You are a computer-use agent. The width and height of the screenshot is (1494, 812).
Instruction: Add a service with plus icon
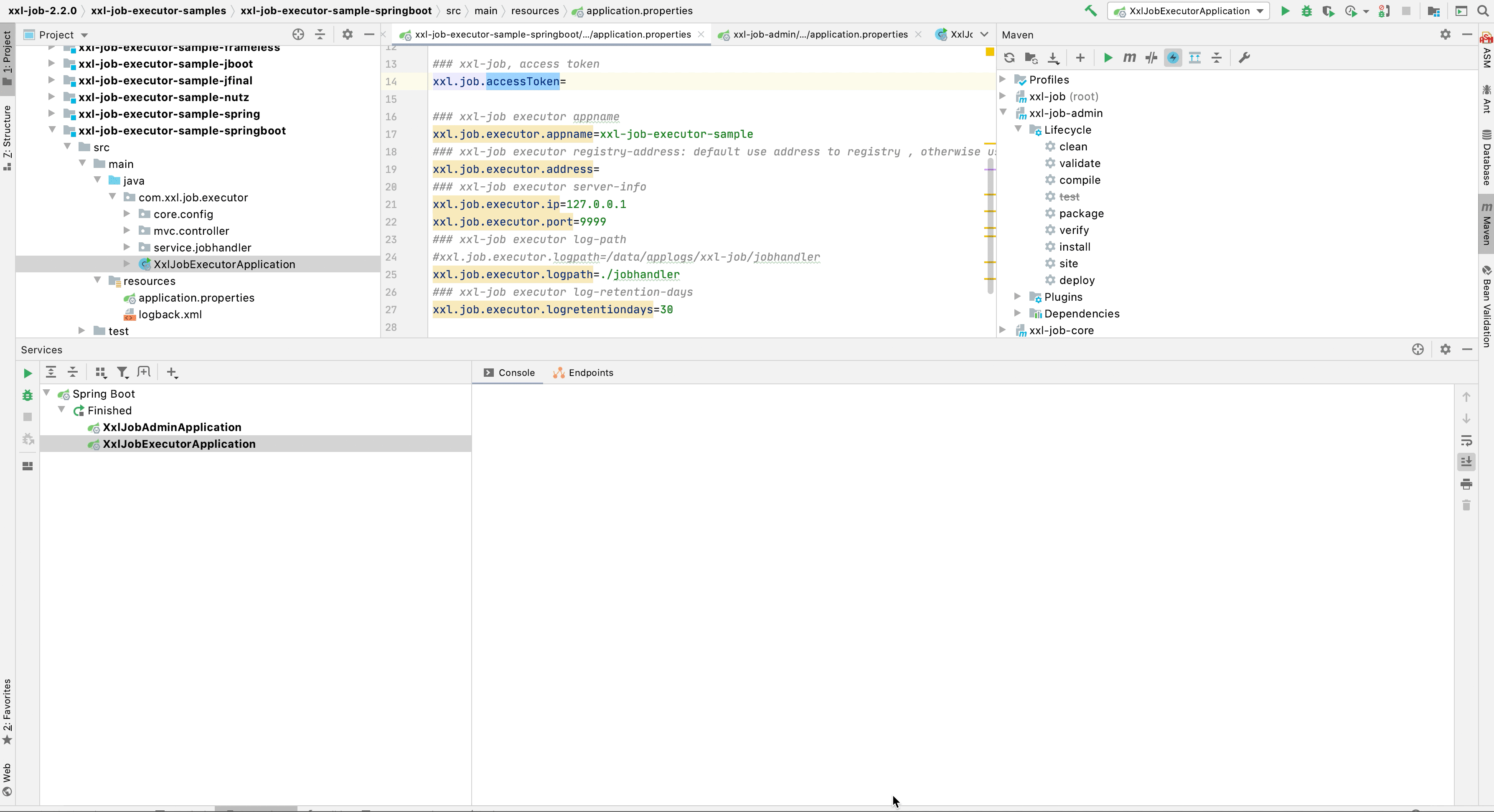[172, 372]
